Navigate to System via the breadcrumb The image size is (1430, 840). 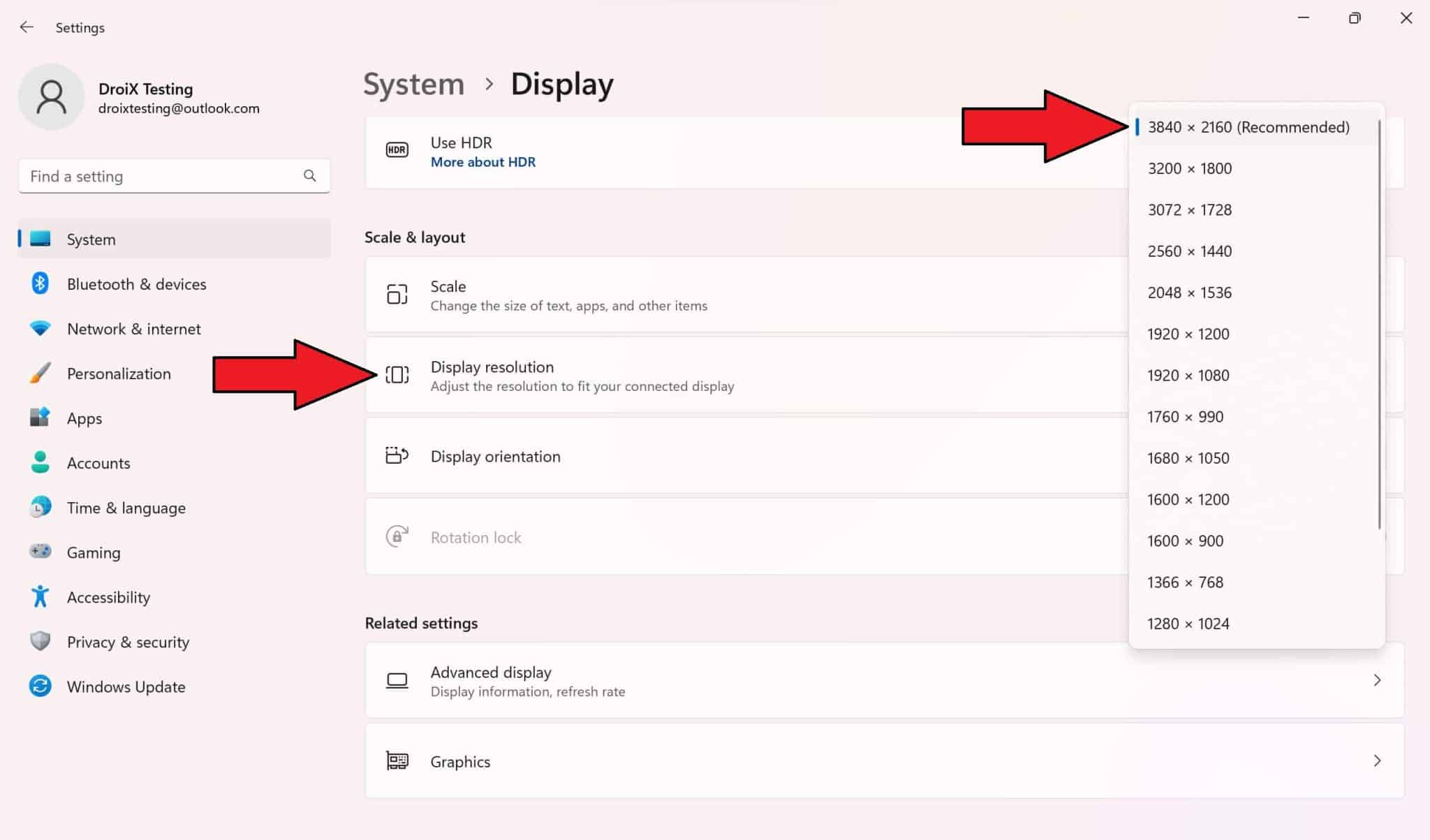(x=413, y=83)
